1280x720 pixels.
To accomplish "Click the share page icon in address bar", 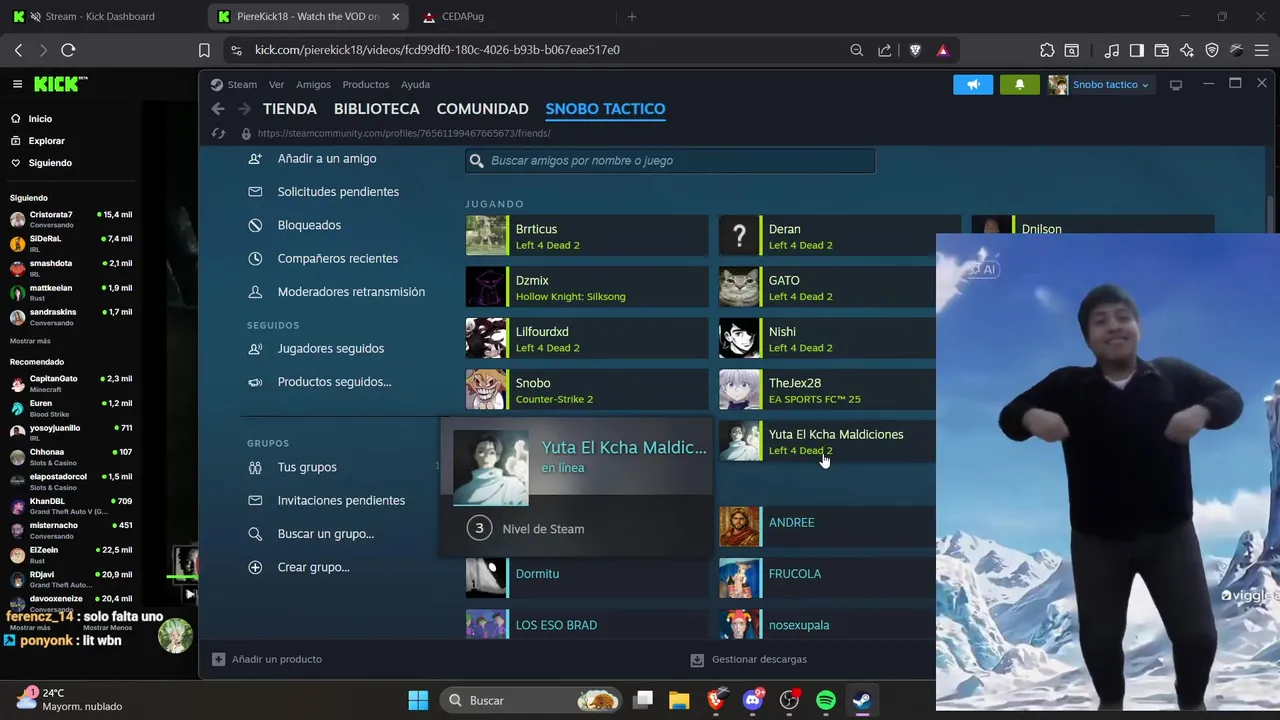I will point(884,50).
